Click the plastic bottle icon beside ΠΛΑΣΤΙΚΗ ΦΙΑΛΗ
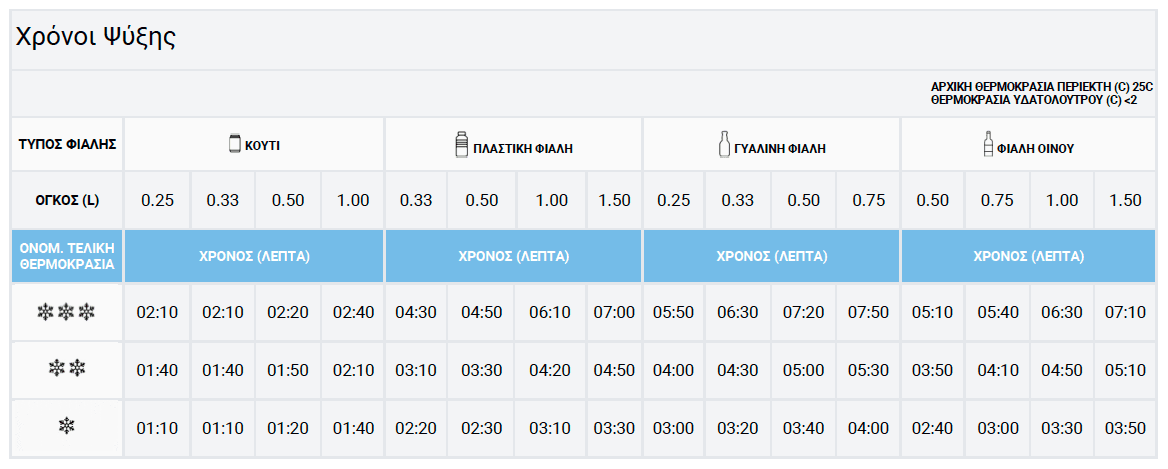 point(461,144)
